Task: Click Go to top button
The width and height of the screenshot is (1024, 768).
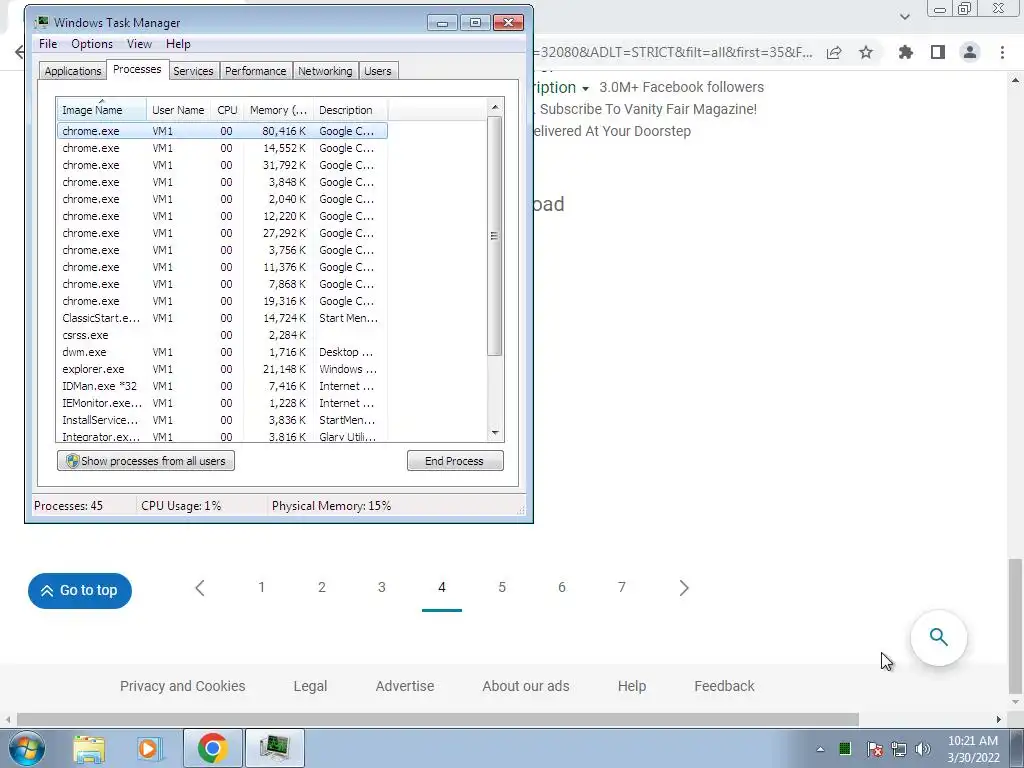Action: pyautogui.click(x=80, y=590)
